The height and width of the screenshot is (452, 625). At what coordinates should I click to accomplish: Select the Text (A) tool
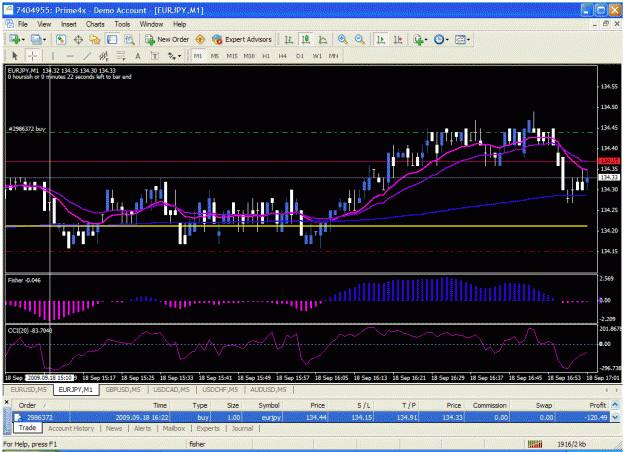point(138,56)
